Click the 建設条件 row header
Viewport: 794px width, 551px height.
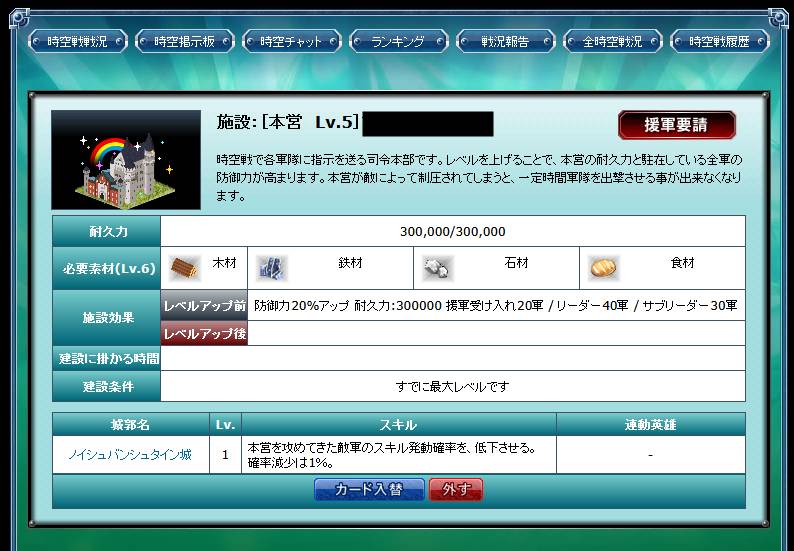click(107, 386)
